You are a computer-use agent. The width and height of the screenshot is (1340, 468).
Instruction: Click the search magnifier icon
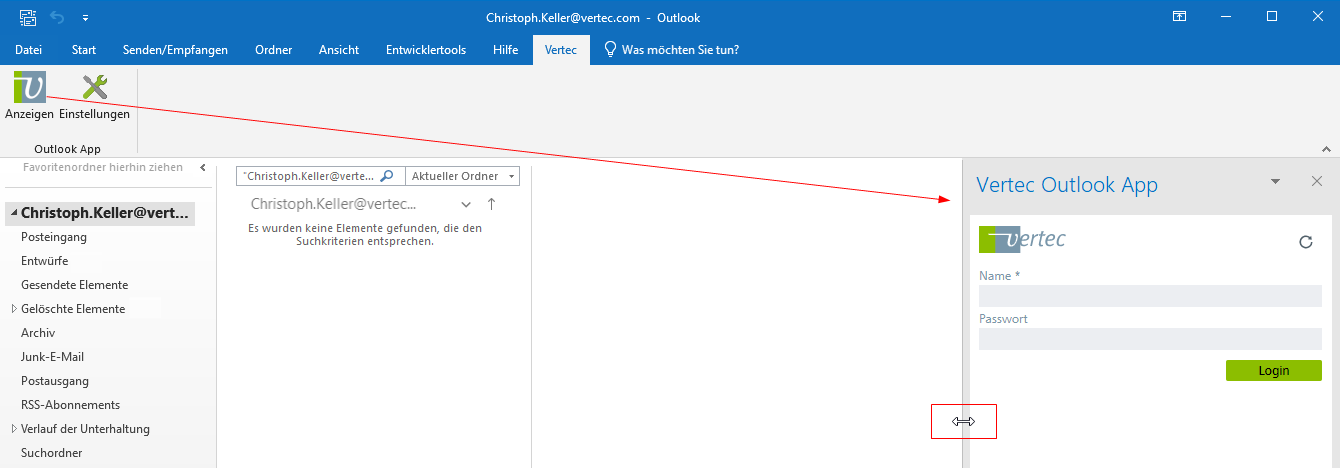tap(387, 176)
